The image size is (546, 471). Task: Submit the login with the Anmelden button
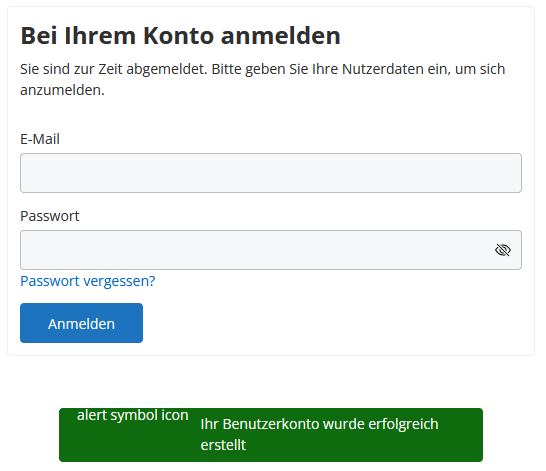coord(81,323)
